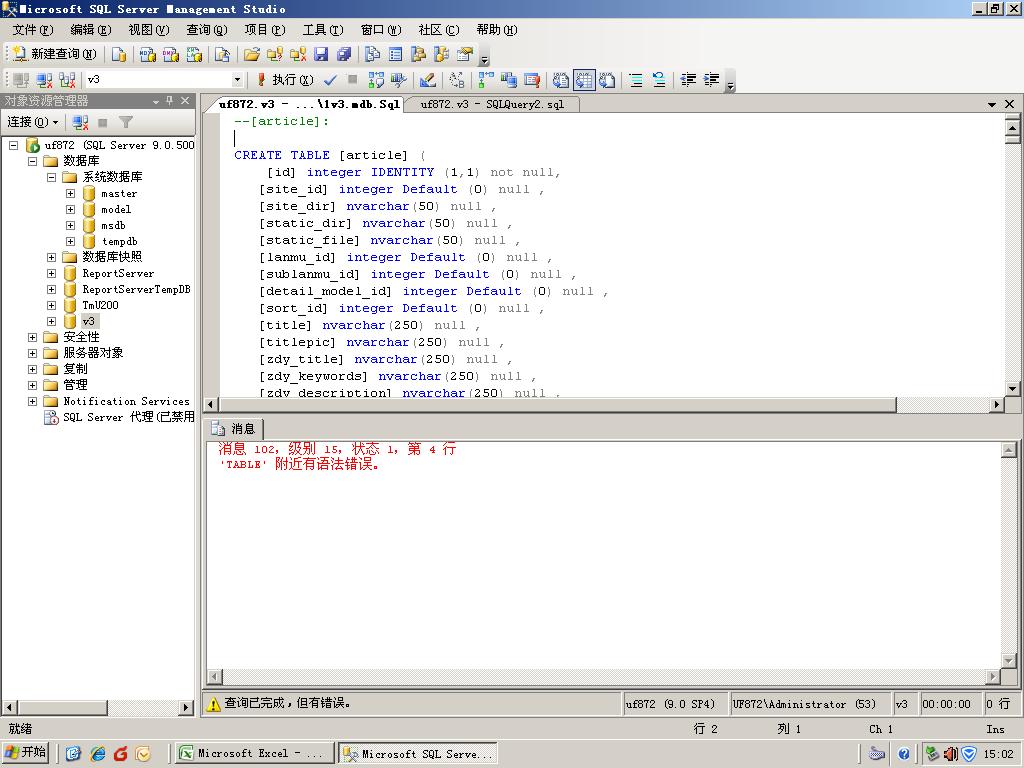Open Analysis Services MDX Query icon
Image resolution: width=1024 pixels, height=768 pixels.
(x=148, y=54)
